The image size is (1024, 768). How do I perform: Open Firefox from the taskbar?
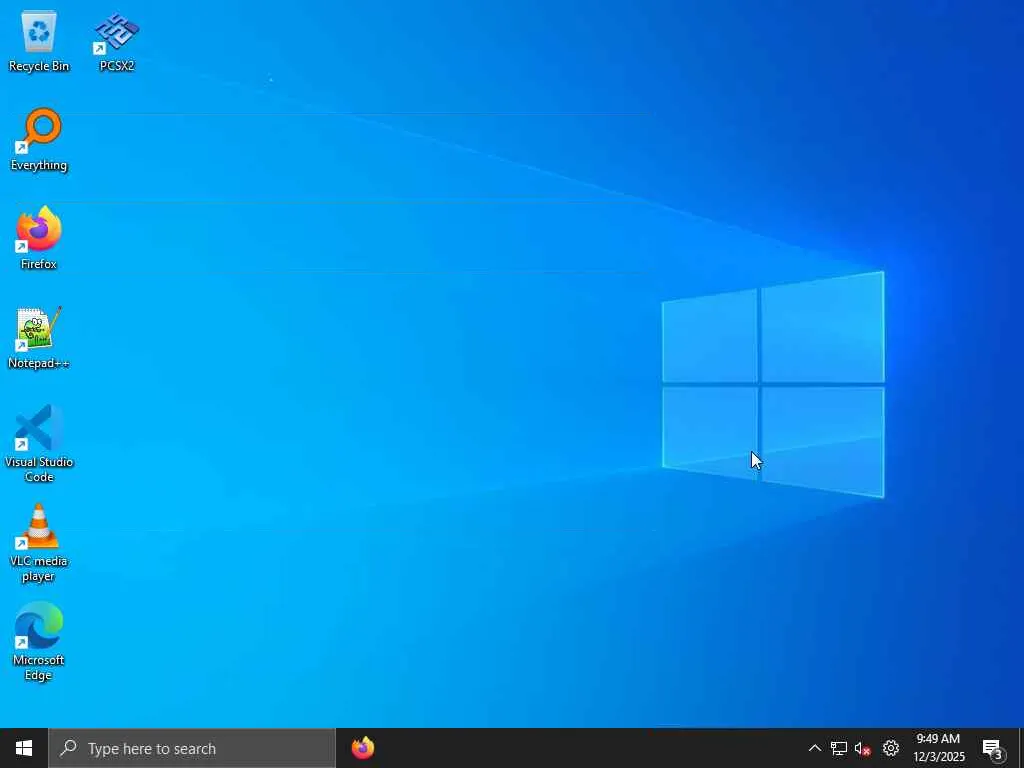pyautogui.click(x=362, y=748)
